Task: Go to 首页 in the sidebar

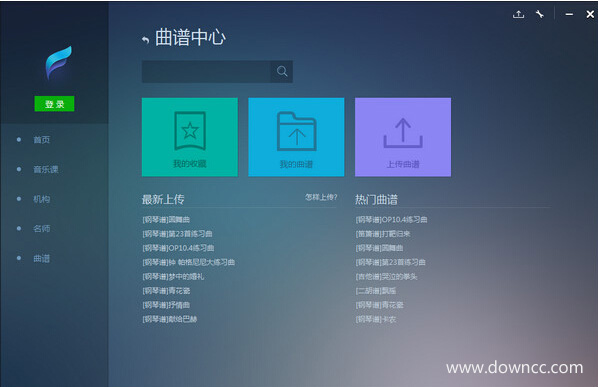Action: click(x=42, y=140)
